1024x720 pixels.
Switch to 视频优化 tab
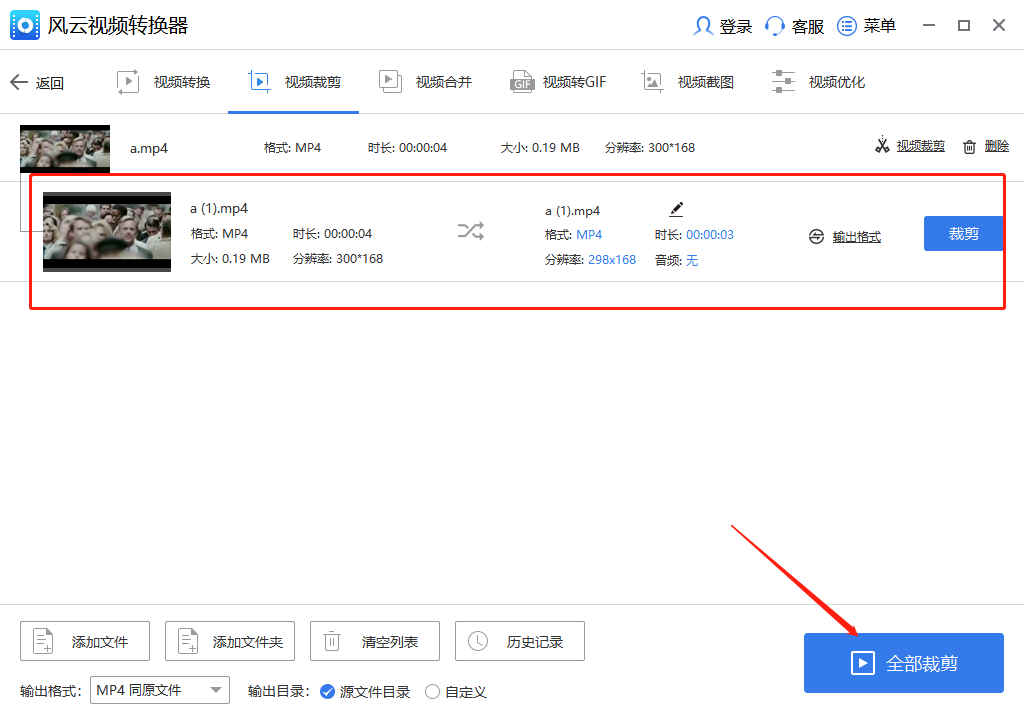[818, 82]
